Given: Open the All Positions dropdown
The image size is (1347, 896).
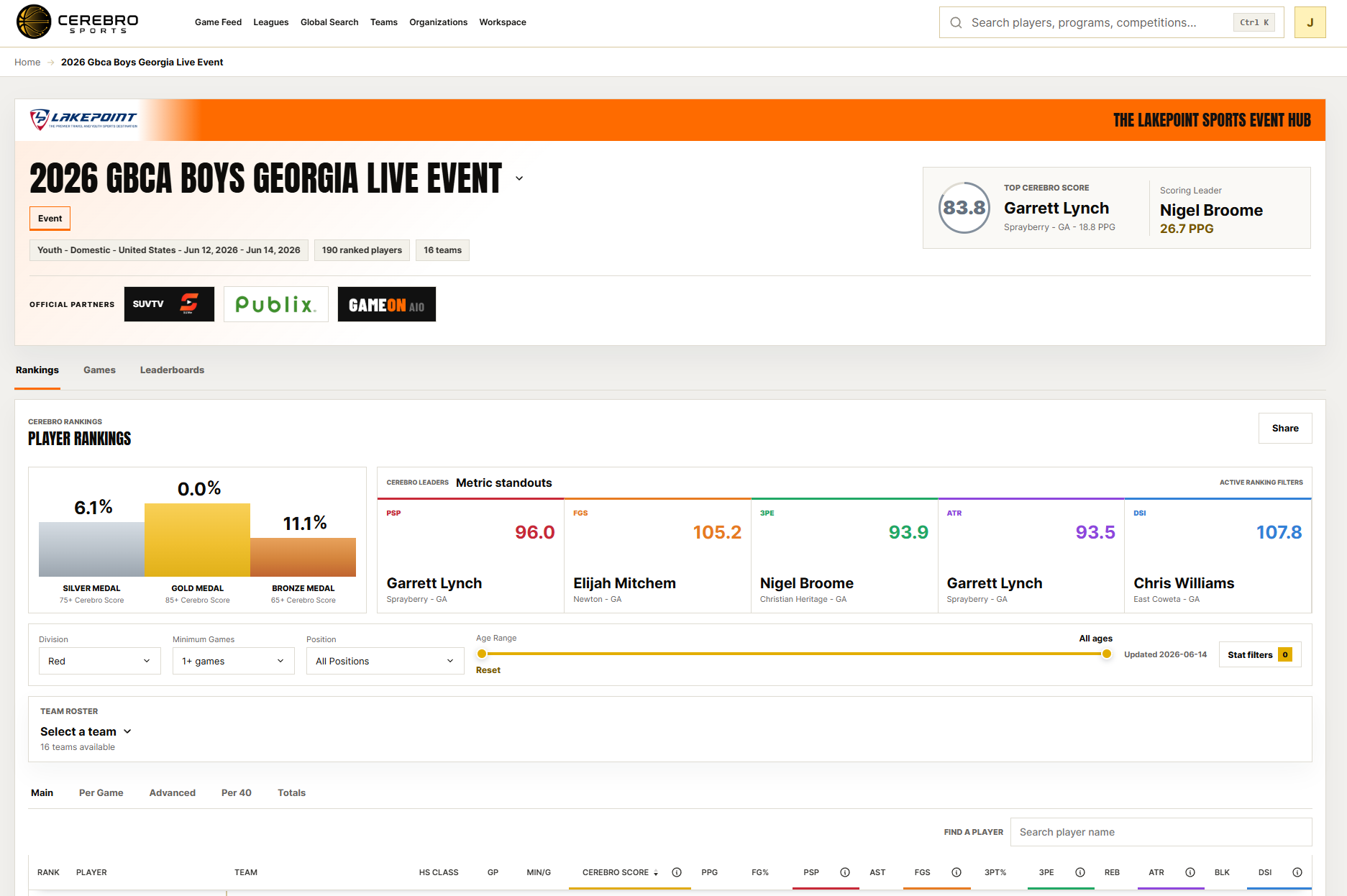Looking at the screenshot, I should tap(385, 661).
